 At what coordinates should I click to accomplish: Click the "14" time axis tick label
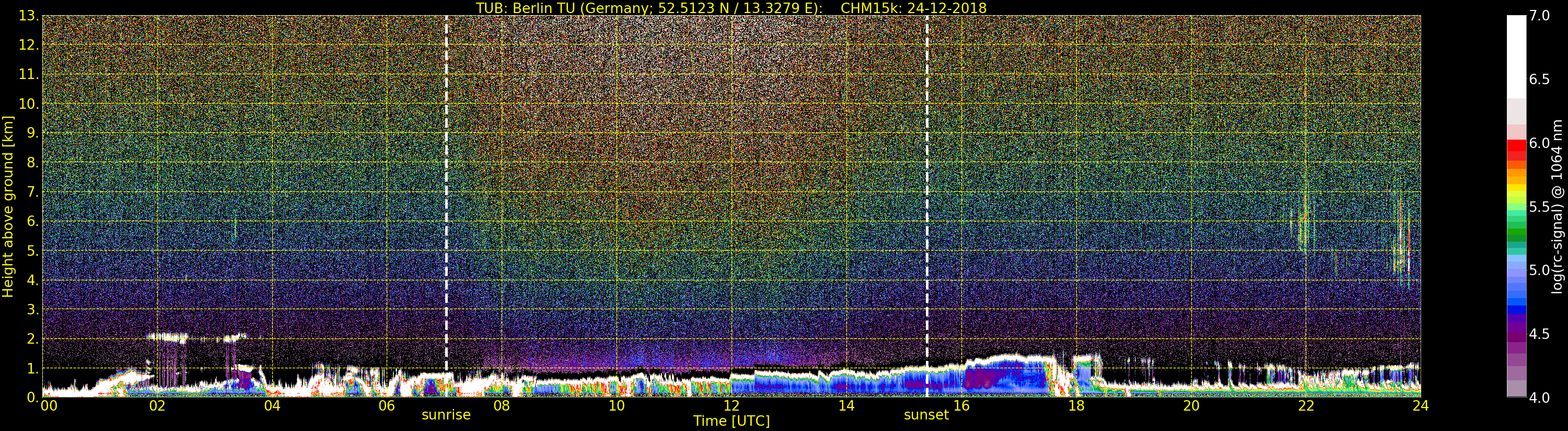(x=846, y=406)
